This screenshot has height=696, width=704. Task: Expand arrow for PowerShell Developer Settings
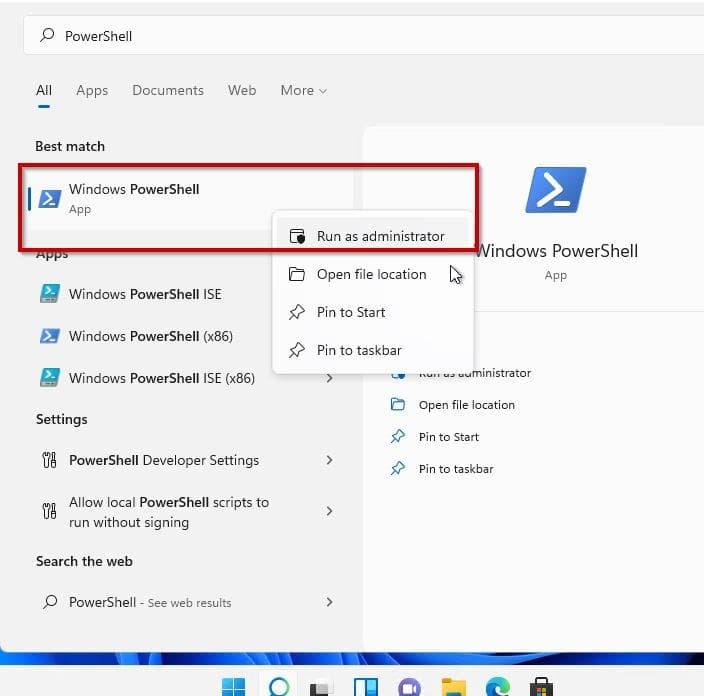point(330,460)
